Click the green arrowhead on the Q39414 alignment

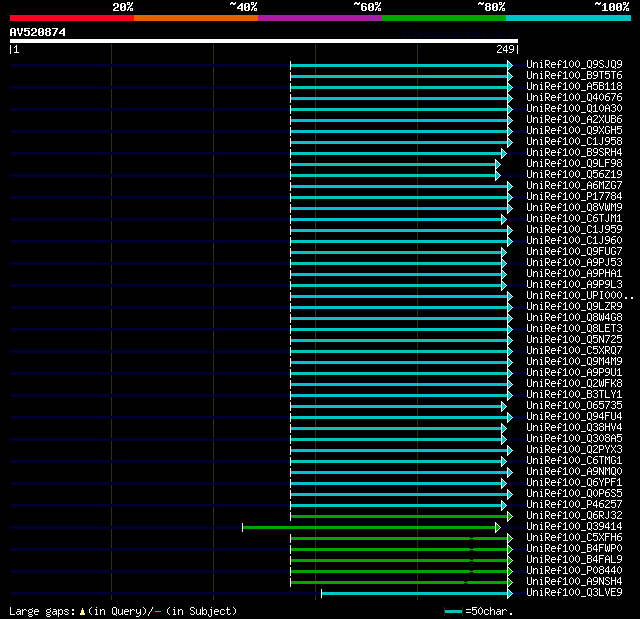point(497,527)
